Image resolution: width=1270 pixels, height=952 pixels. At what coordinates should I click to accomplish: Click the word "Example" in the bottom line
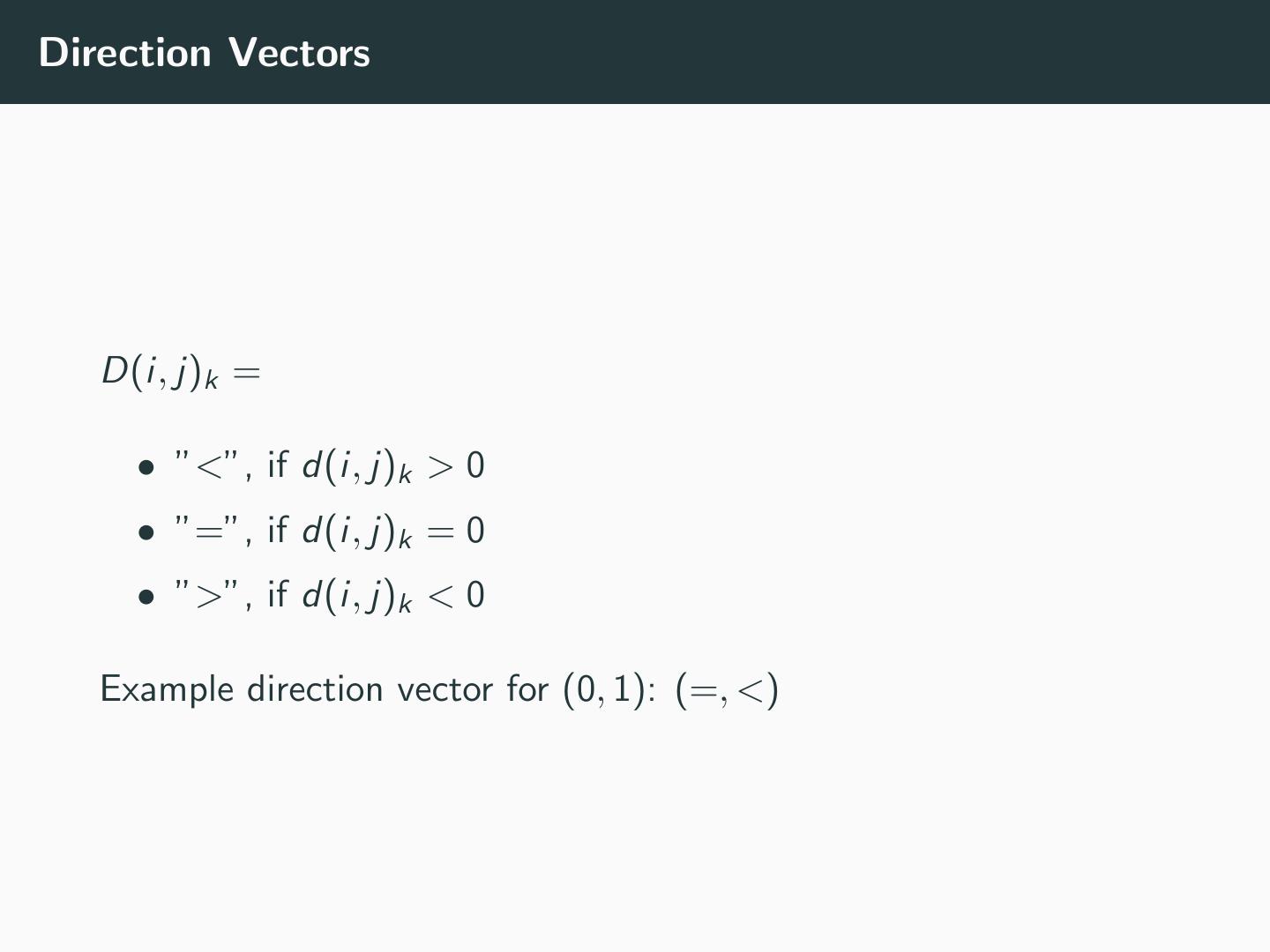pos(168,689)
